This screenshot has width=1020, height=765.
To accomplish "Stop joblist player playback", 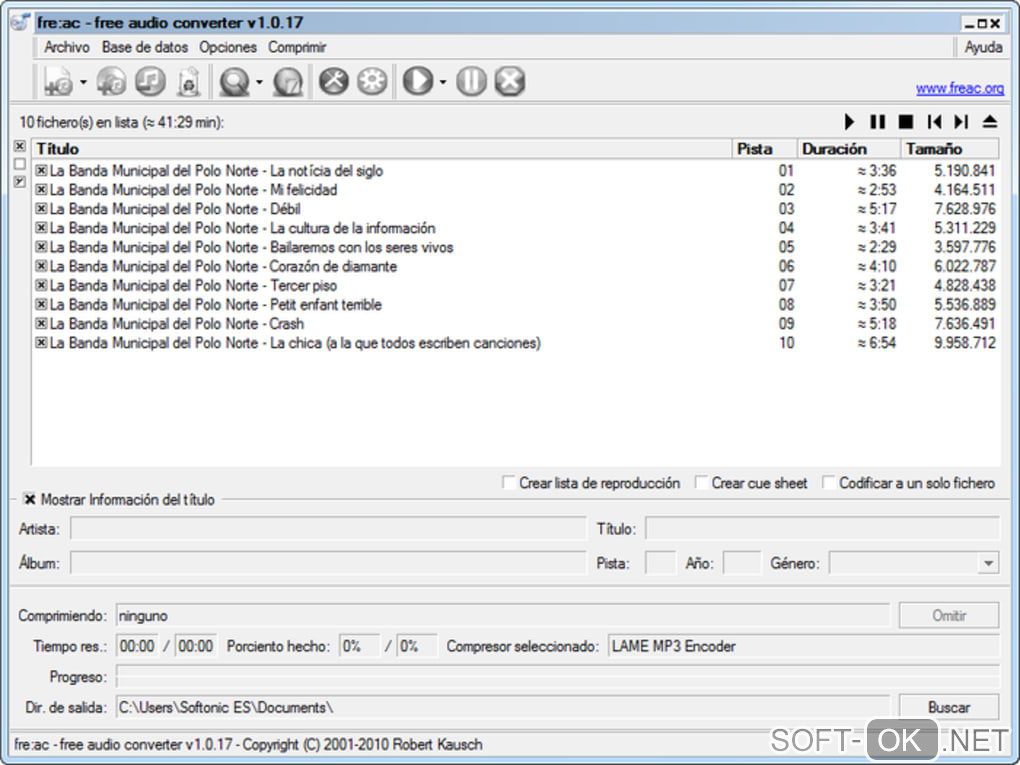I will click(906, 122).
